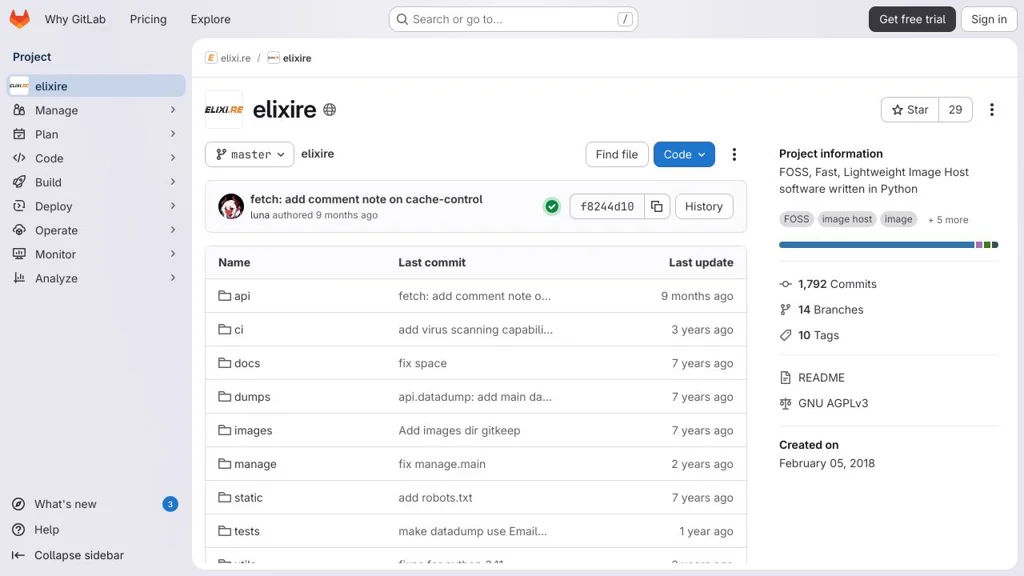Click the elixire project logo image

(x=223, y=110)
